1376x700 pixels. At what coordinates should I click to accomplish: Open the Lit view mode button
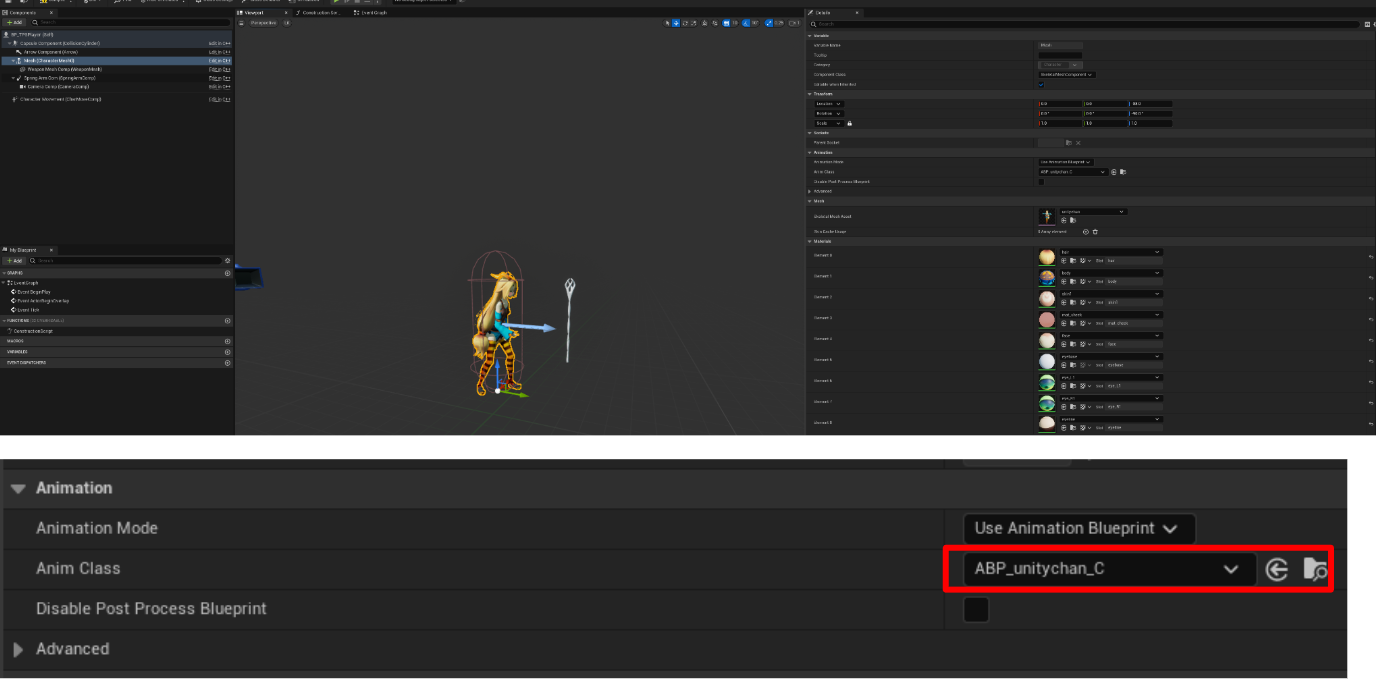click(x=287, y=23)
